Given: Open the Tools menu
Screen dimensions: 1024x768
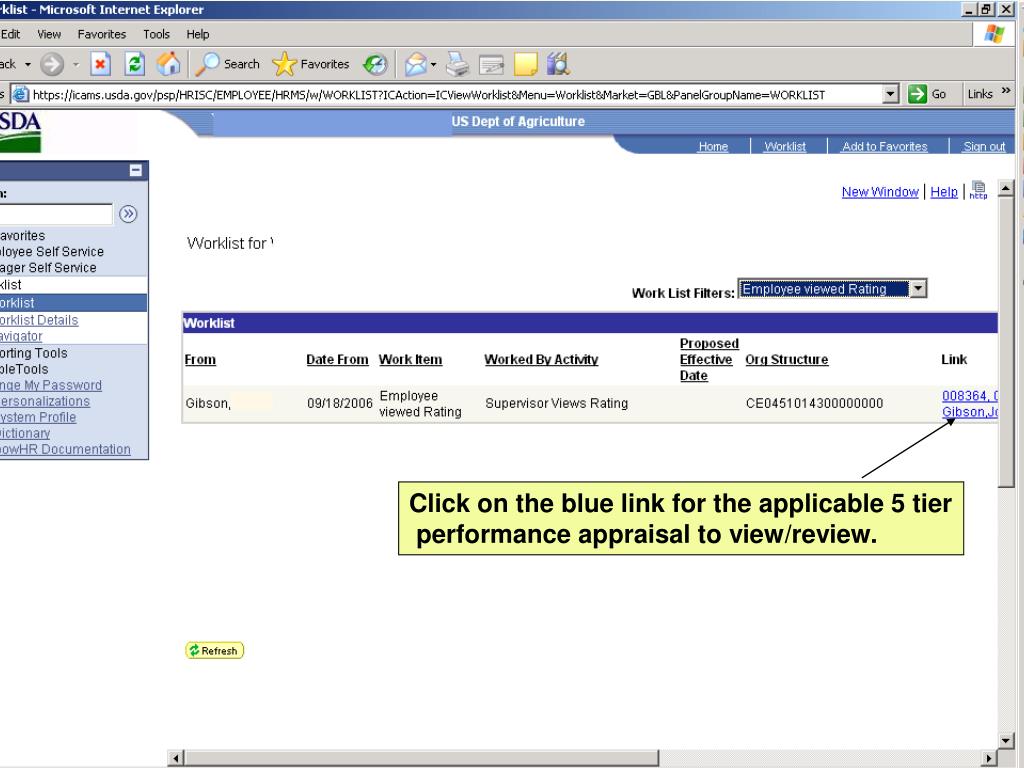Looking at the screenshot, I should [x=156, y=34].
